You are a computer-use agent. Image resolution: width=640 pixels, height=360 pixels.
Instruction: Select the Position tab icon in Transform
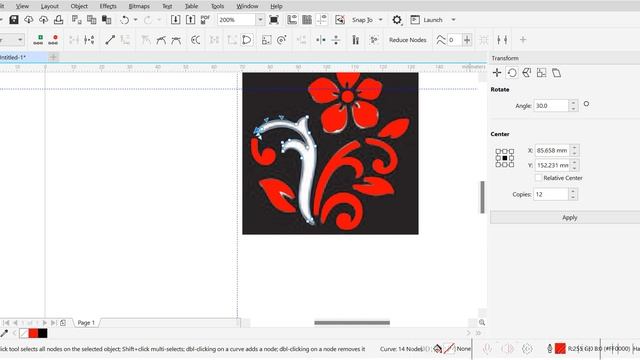tap(497, 73)
